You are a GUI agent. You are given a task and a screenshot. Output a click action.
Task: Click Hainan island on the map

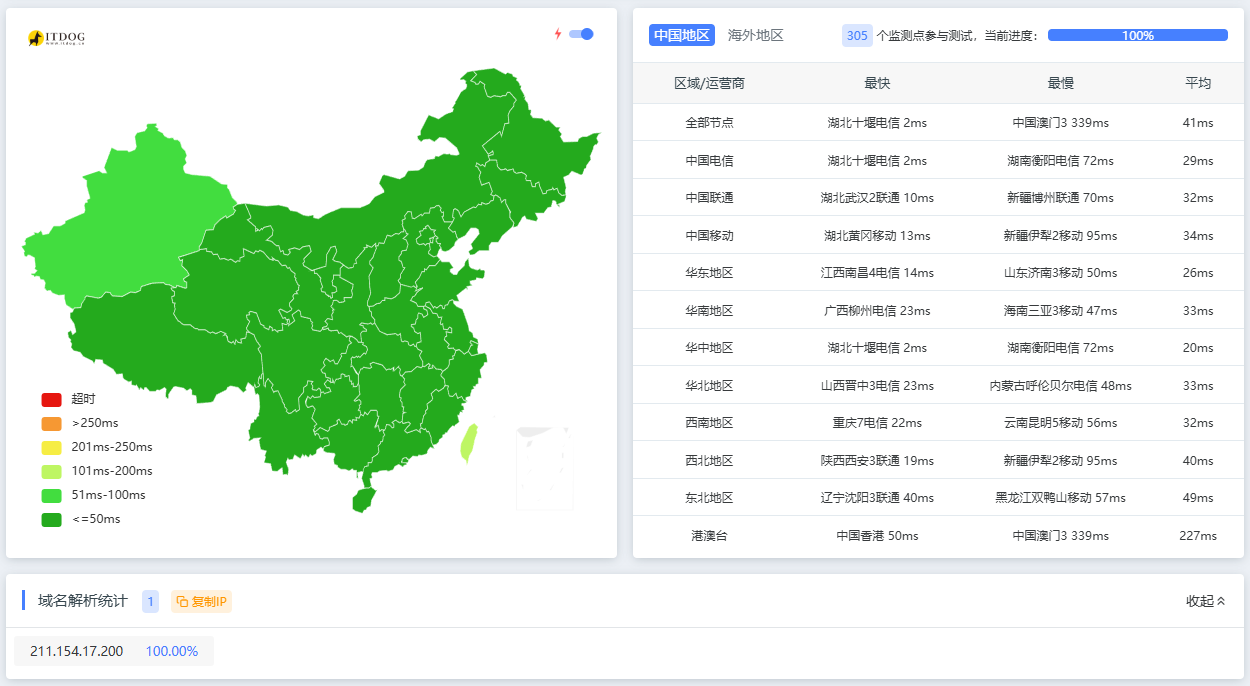(364, 499)
